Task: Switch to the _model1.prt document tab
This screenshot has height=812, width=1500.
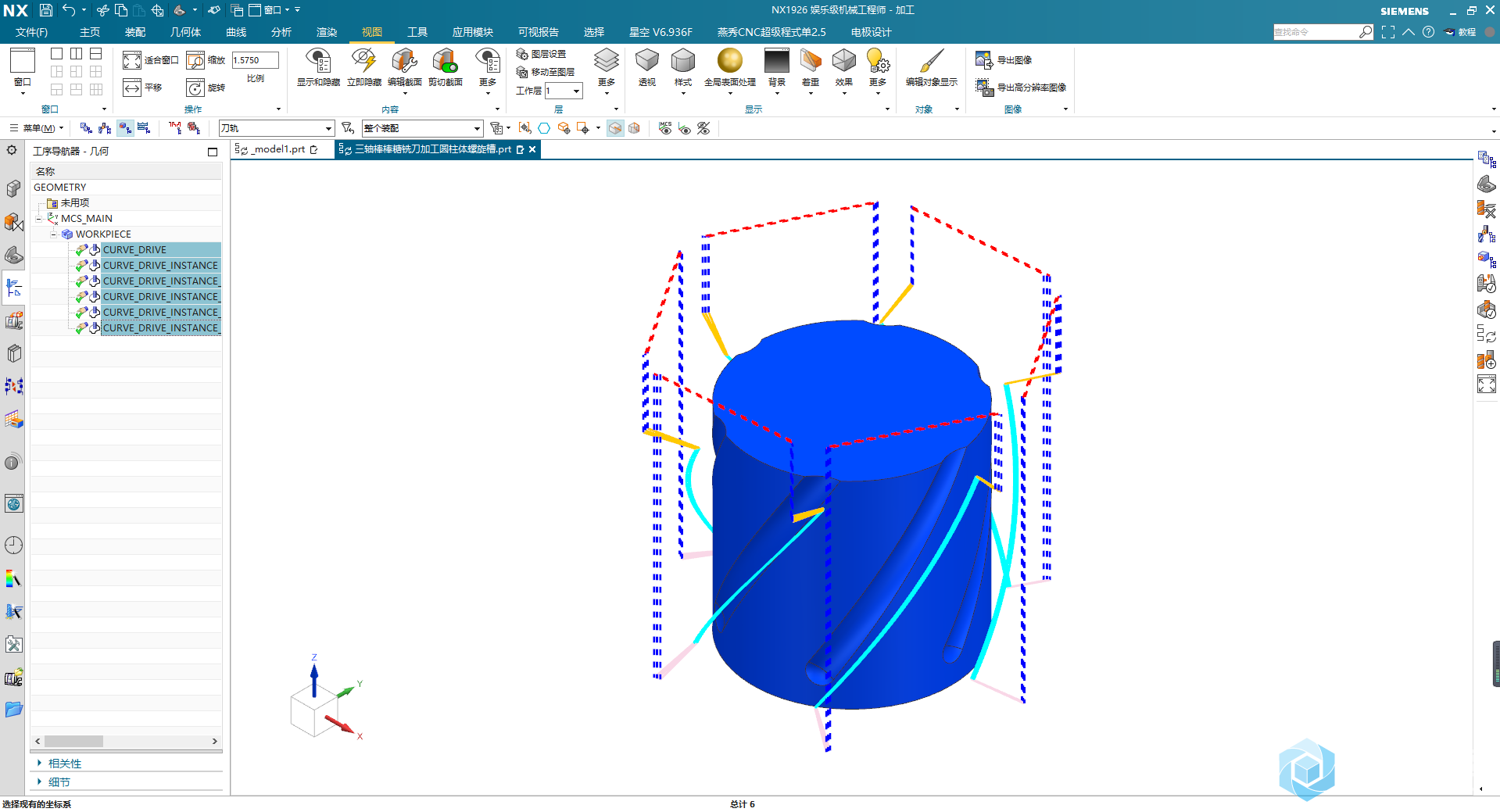Action: (x=277, y=149)
